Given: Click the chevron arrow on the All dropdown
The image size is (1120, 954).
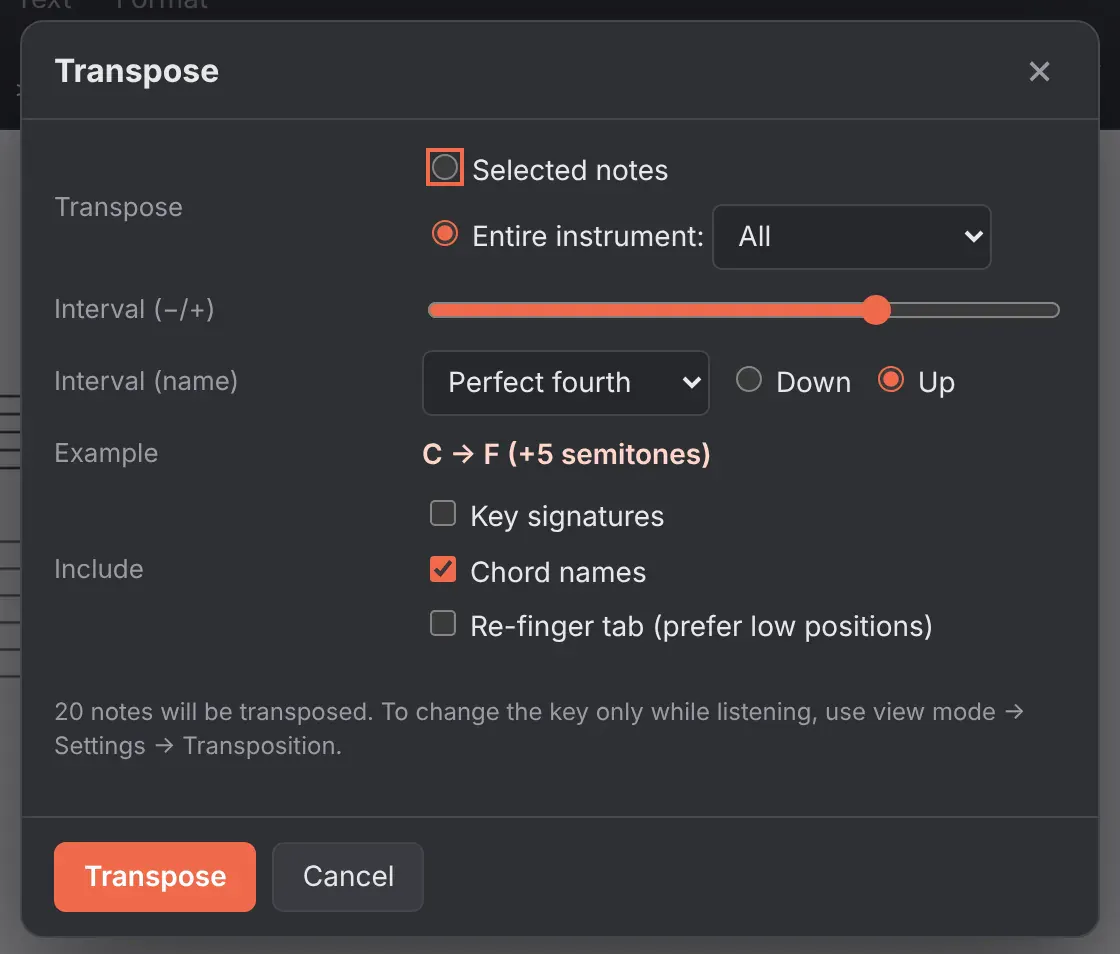Looking at the screenshot, I should coord(973,236).
